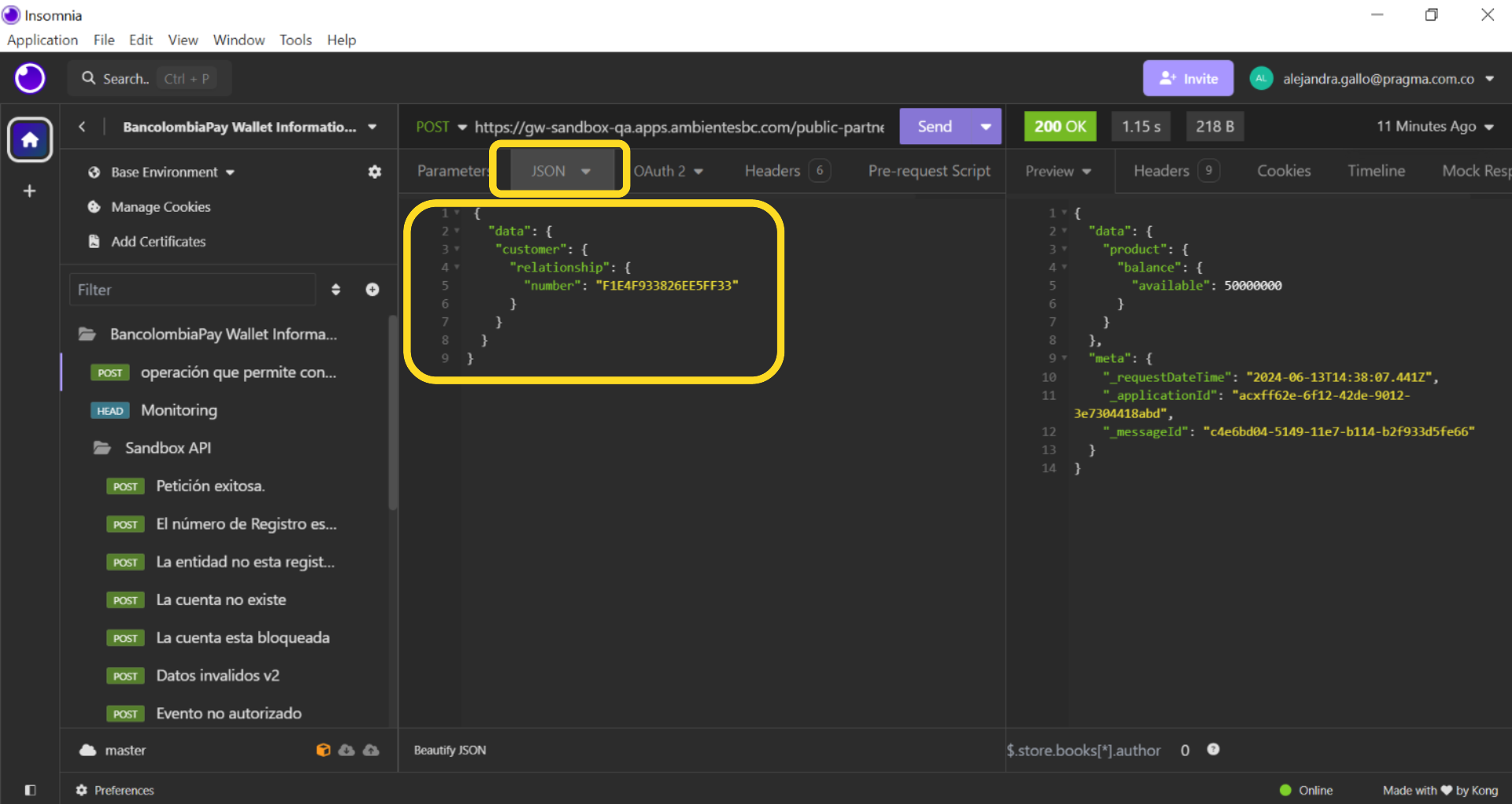Click the response JSONPath filter field
Image resolution: width=1512 pixels, height=804 pixels.
coord(1084,750)
